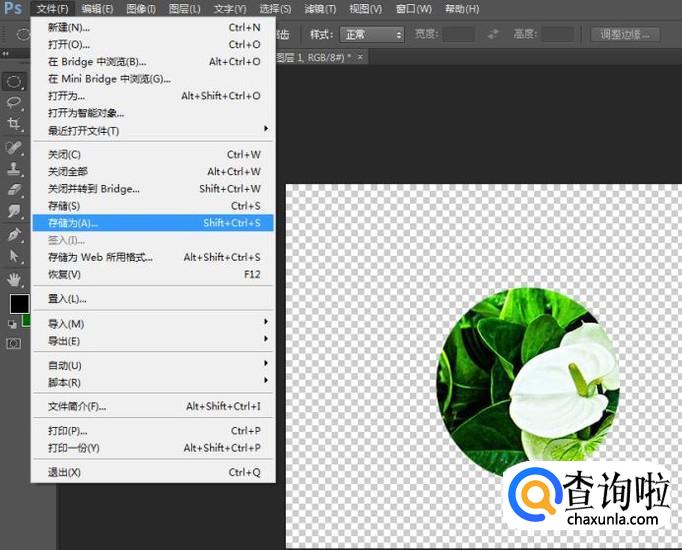Image resolution: width=682 pixels, height=550 pixels.
Task: Toggle Quick Mask mode icon
Action: pyautogui.click(x=14, y=343)
